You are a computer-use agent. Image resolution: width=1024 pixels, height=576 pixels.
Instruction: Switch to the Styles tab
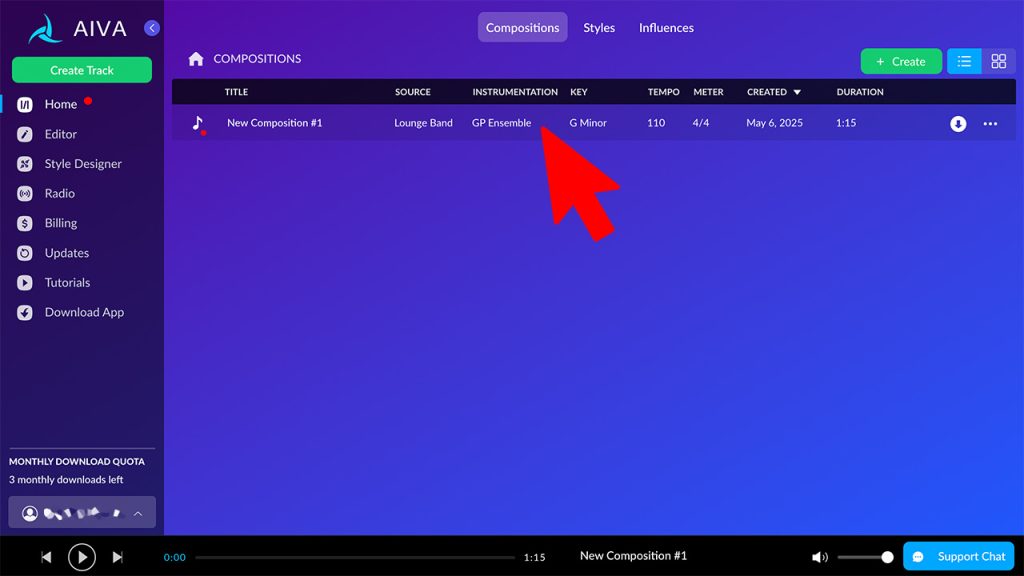[599, 27]
